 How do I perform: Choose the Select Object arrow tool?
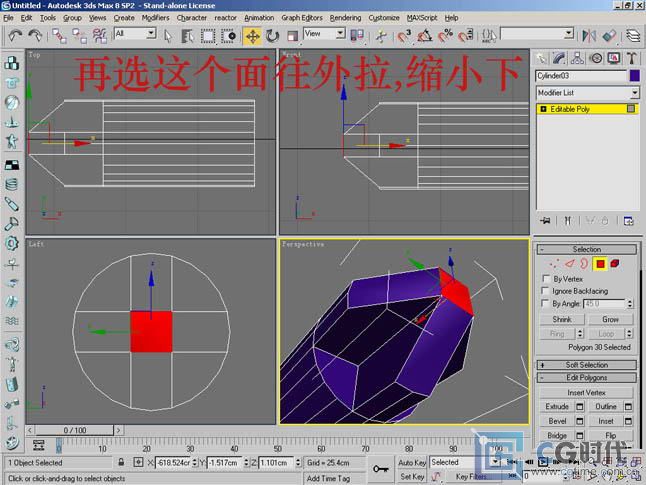168,36
